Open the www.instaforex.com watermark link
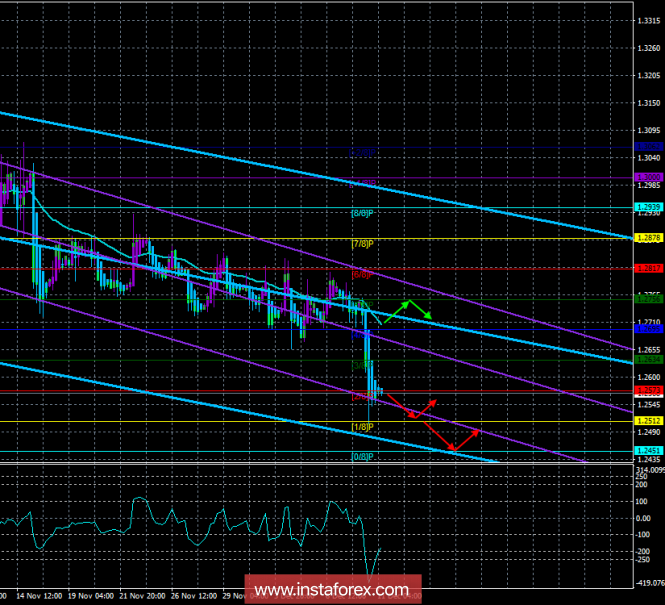Screen dimensions: 665x605 [331, 589]
